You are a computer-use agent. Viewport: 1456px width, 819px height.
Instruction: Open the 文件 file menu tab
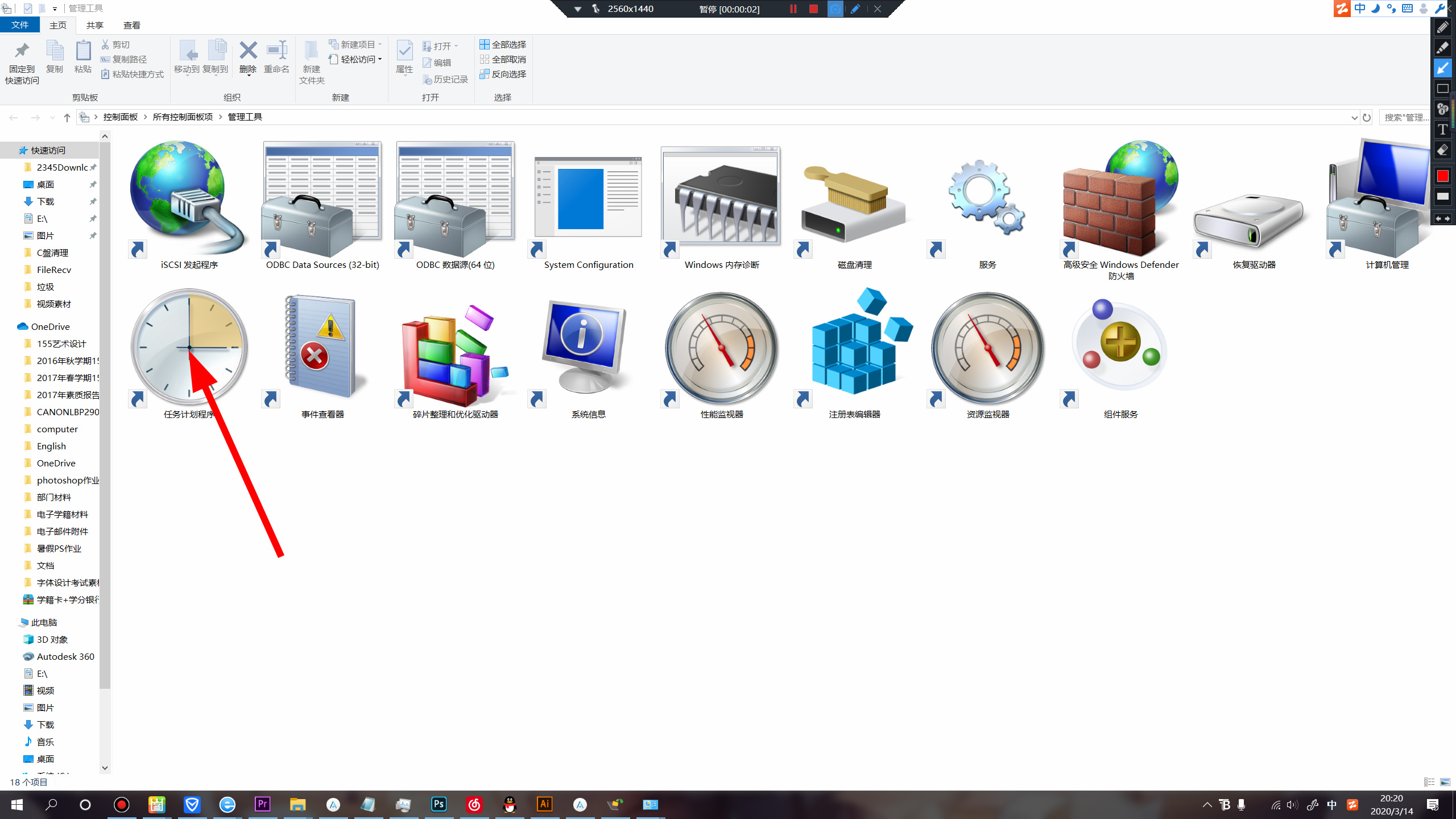coord(20,25)
